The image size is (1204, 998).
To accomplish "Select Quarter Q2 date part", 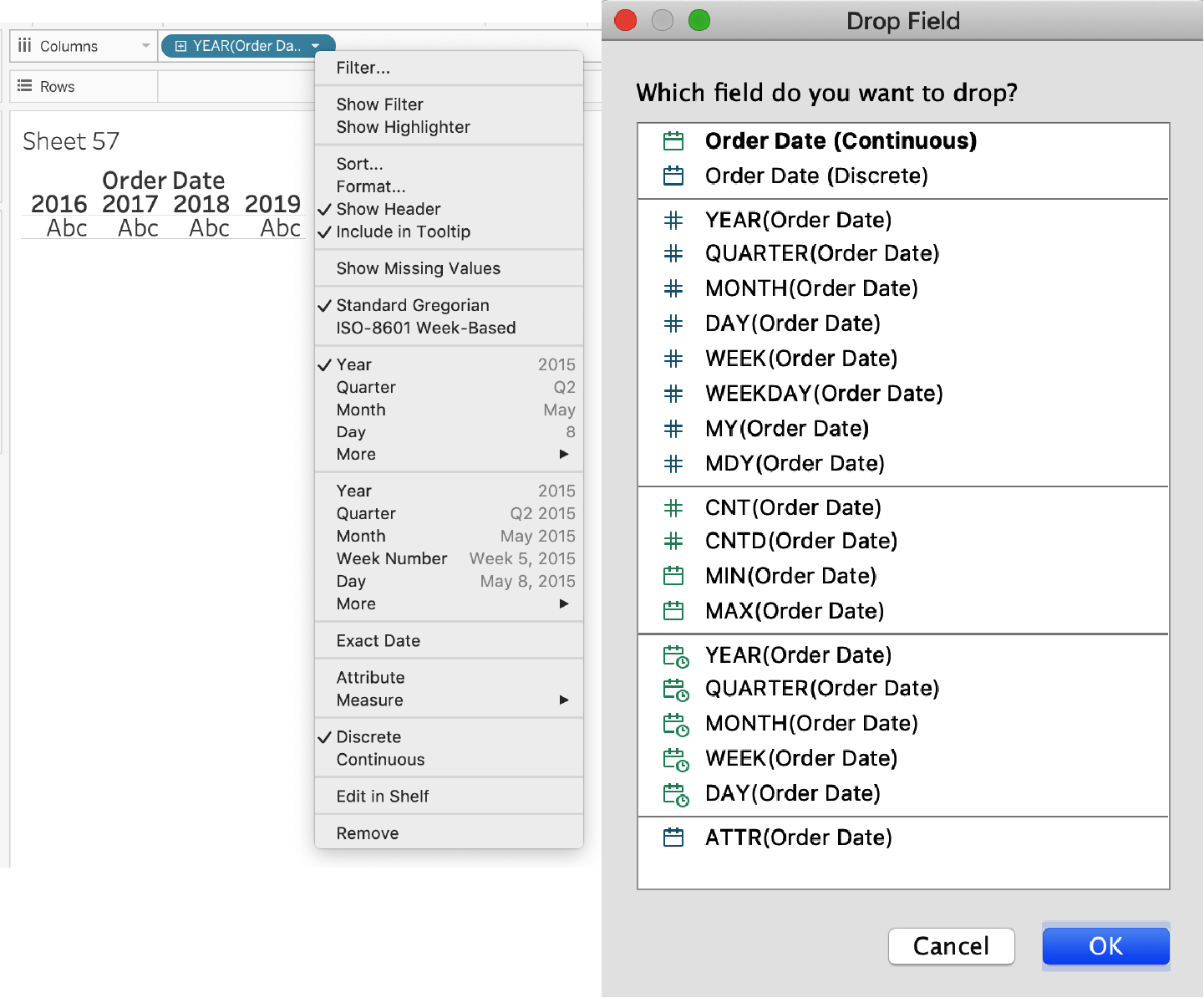I will (449, 387).
